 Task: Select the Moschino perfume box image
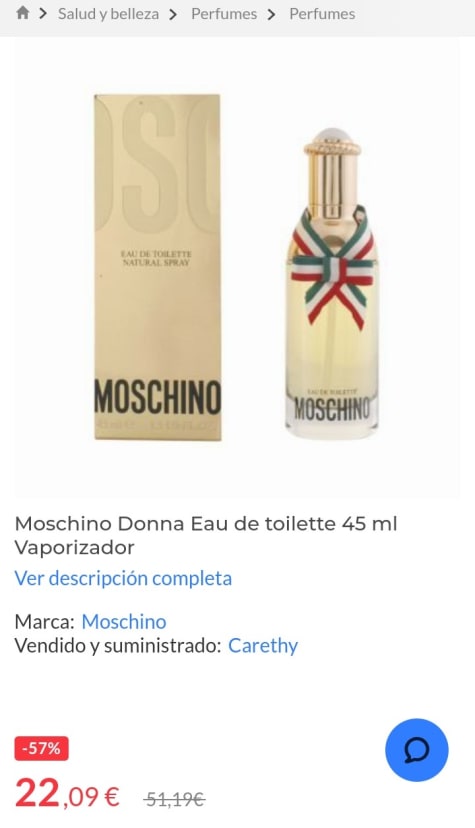157,267
